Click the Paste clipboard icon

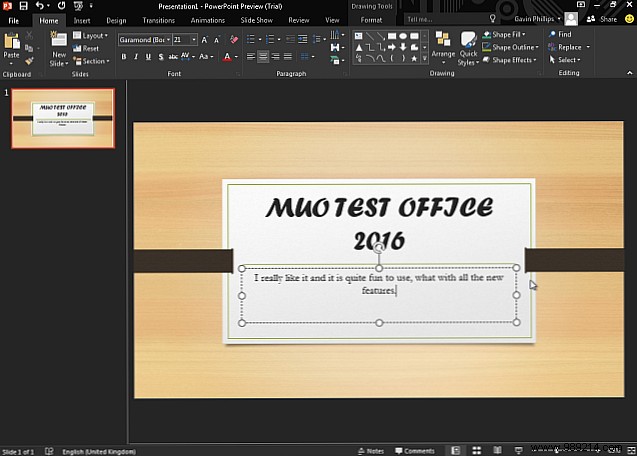[11, 41]
